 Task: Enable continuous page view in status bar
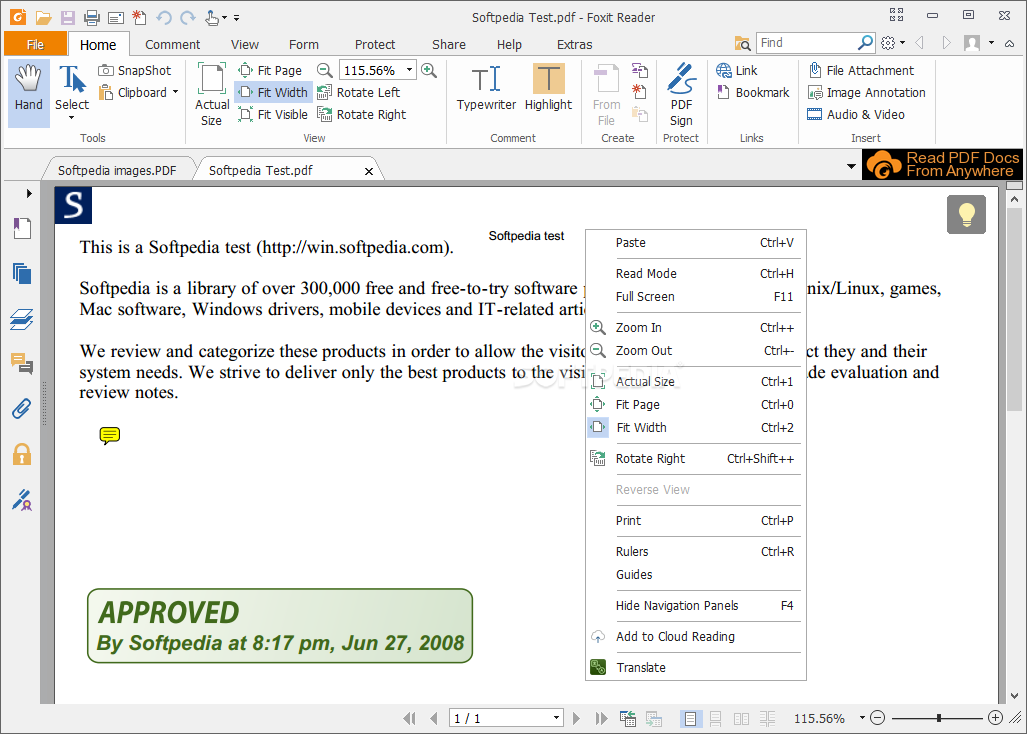point(715,718)
